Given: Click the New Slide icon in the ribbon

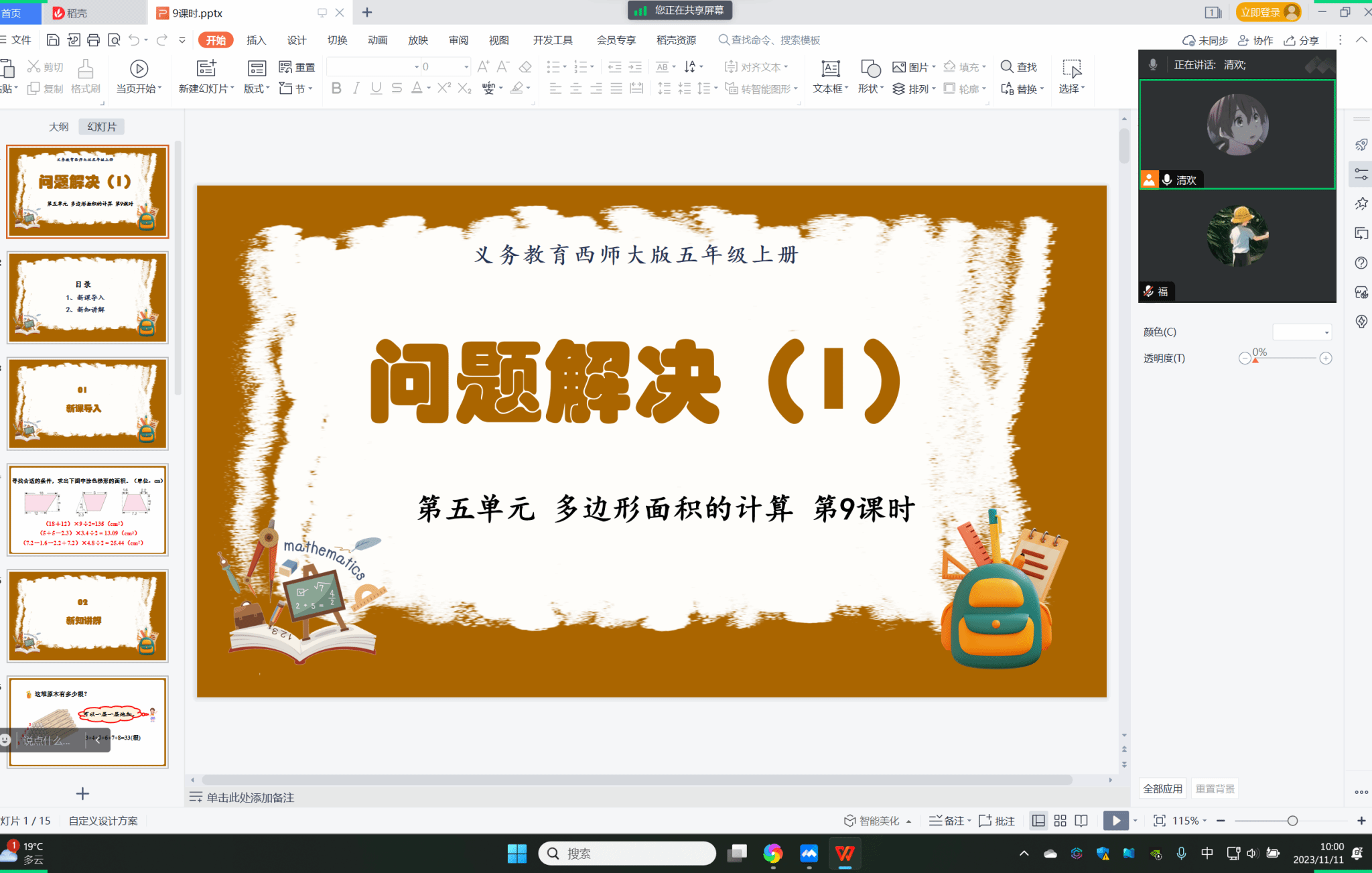Looking at the screenshot, I should point(206,68).
